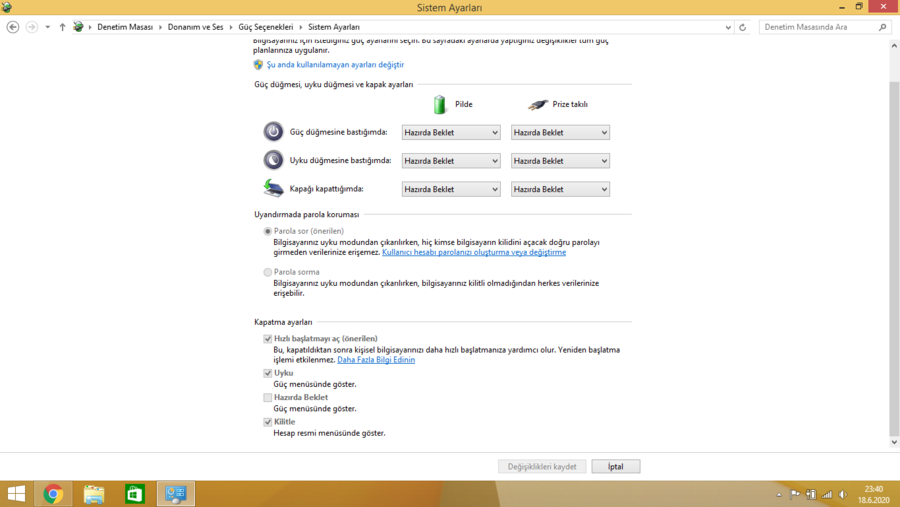
Task: Go to Güç Seçenekleri breadcrumb
Action: tap(266, 27)
